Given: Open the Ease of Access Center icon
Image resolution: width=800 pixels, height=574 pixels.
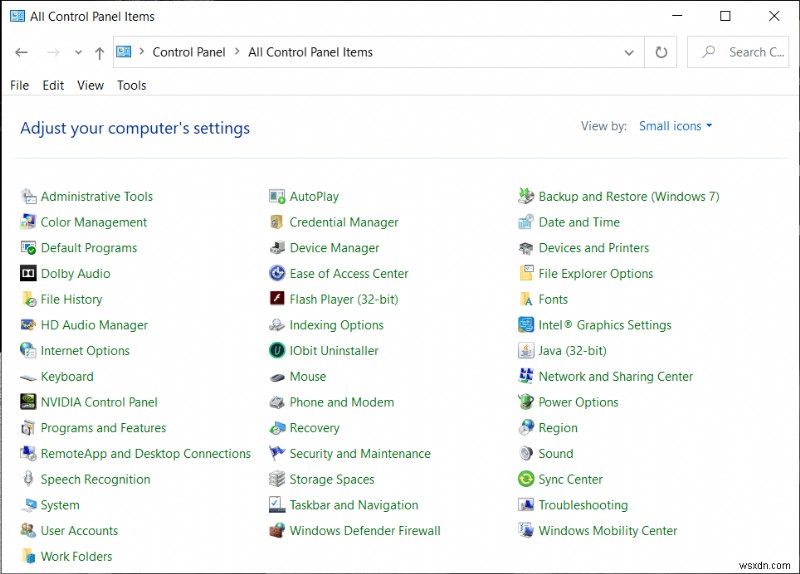Looking at the screenshot, I should [277, 273].
